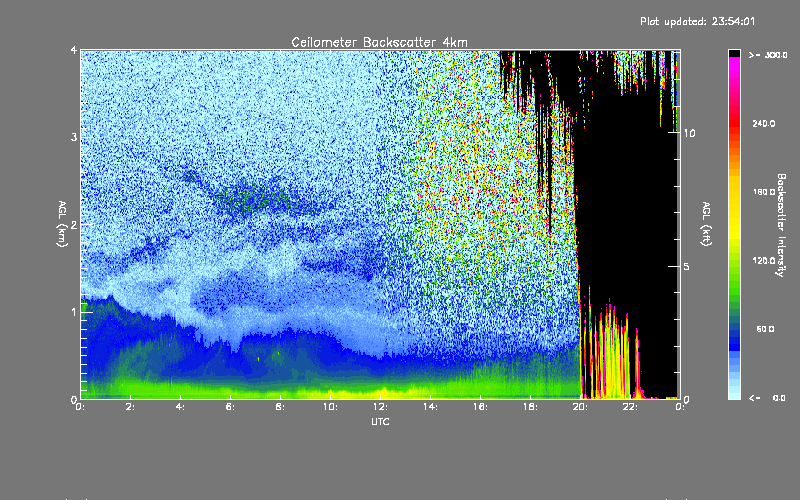
Task: Click the 10 kft tick label
Action: pos(689,133)
